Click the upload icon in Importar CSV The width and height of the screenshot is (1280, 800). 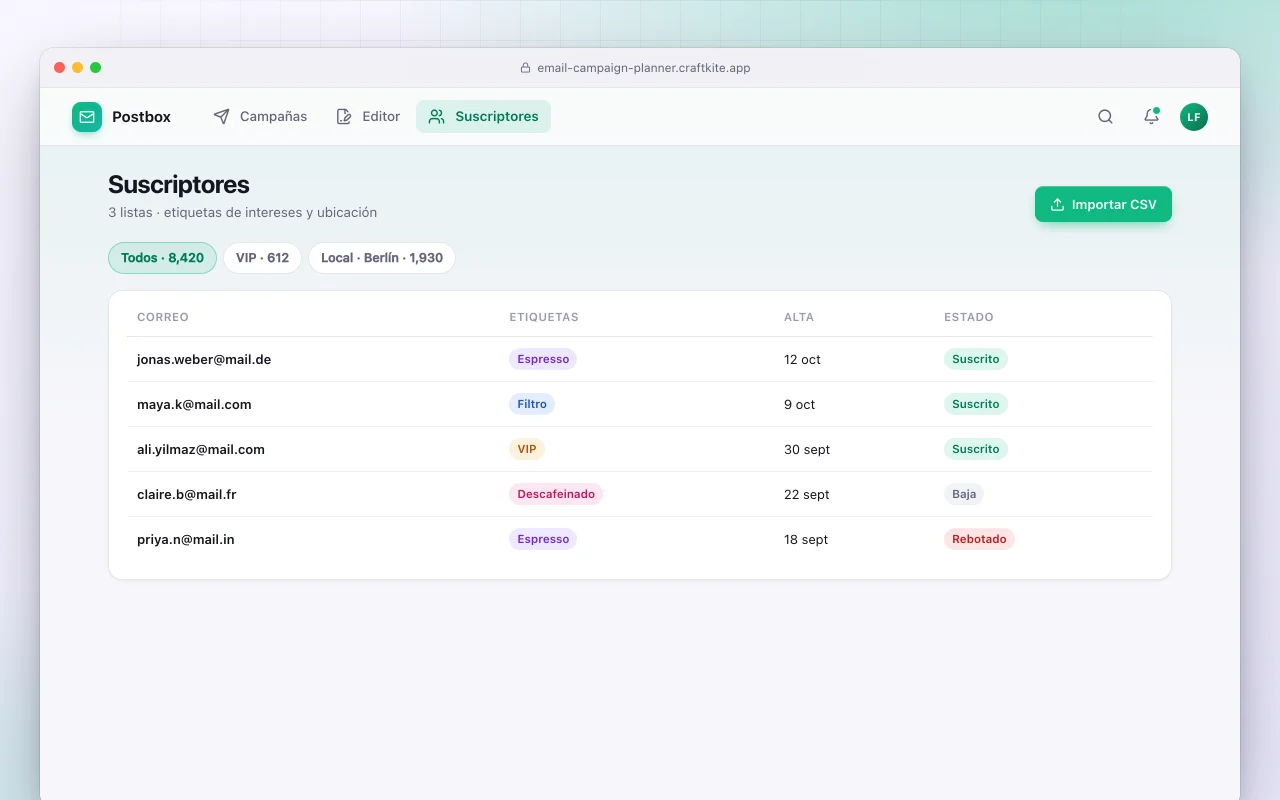1057,204
